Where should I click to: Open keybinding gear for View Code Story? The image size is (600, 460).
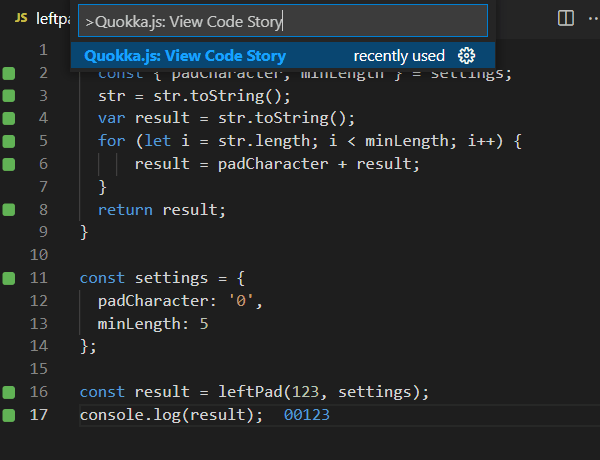click(x=466, y=56)
